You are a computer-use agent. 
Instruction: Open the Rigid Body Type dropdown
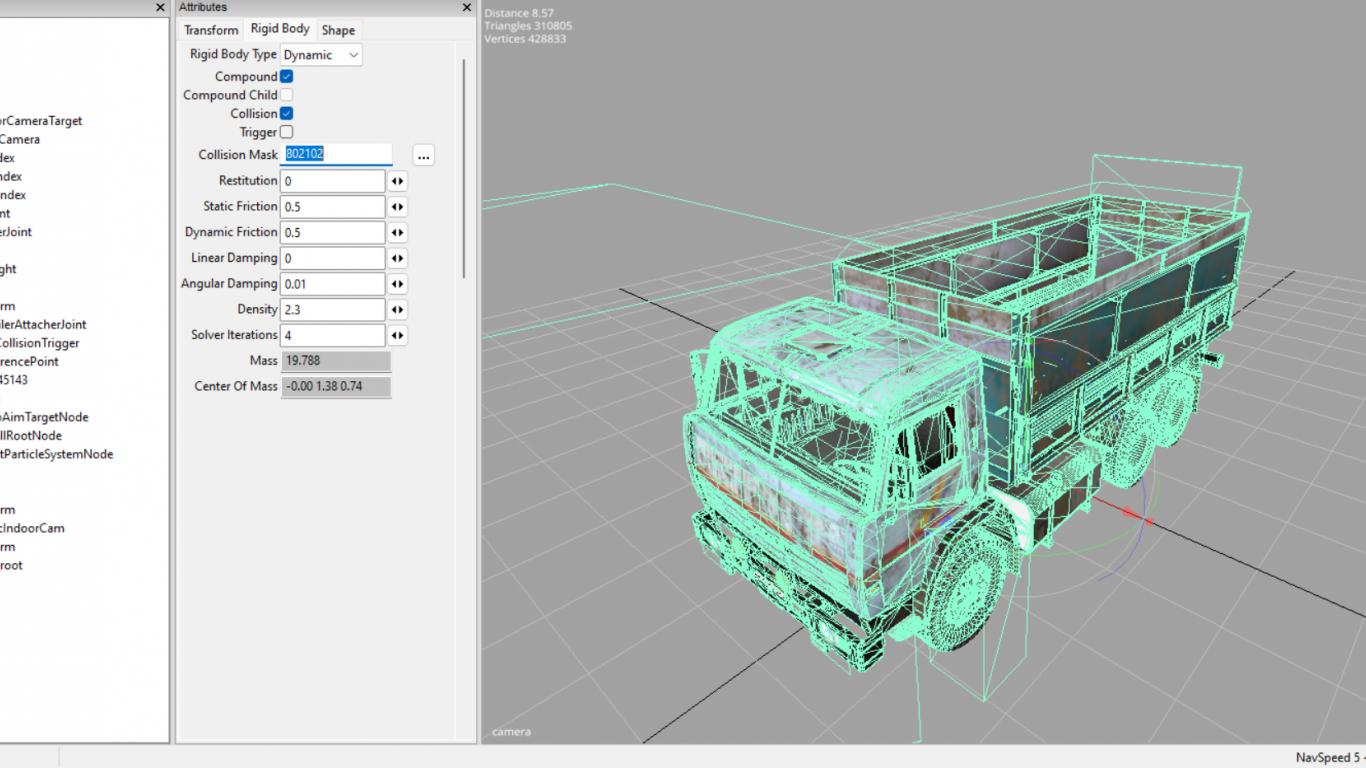(321, 55)
